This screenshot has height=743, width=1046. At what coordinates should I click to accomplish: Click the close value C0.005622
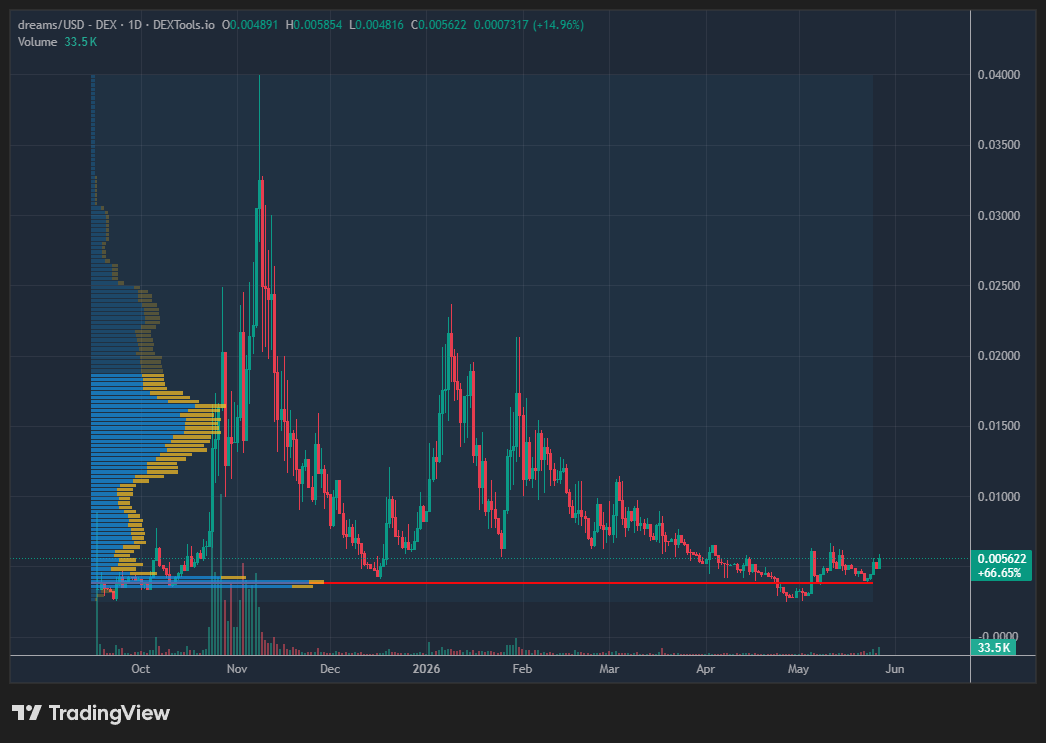coord(438,25)
